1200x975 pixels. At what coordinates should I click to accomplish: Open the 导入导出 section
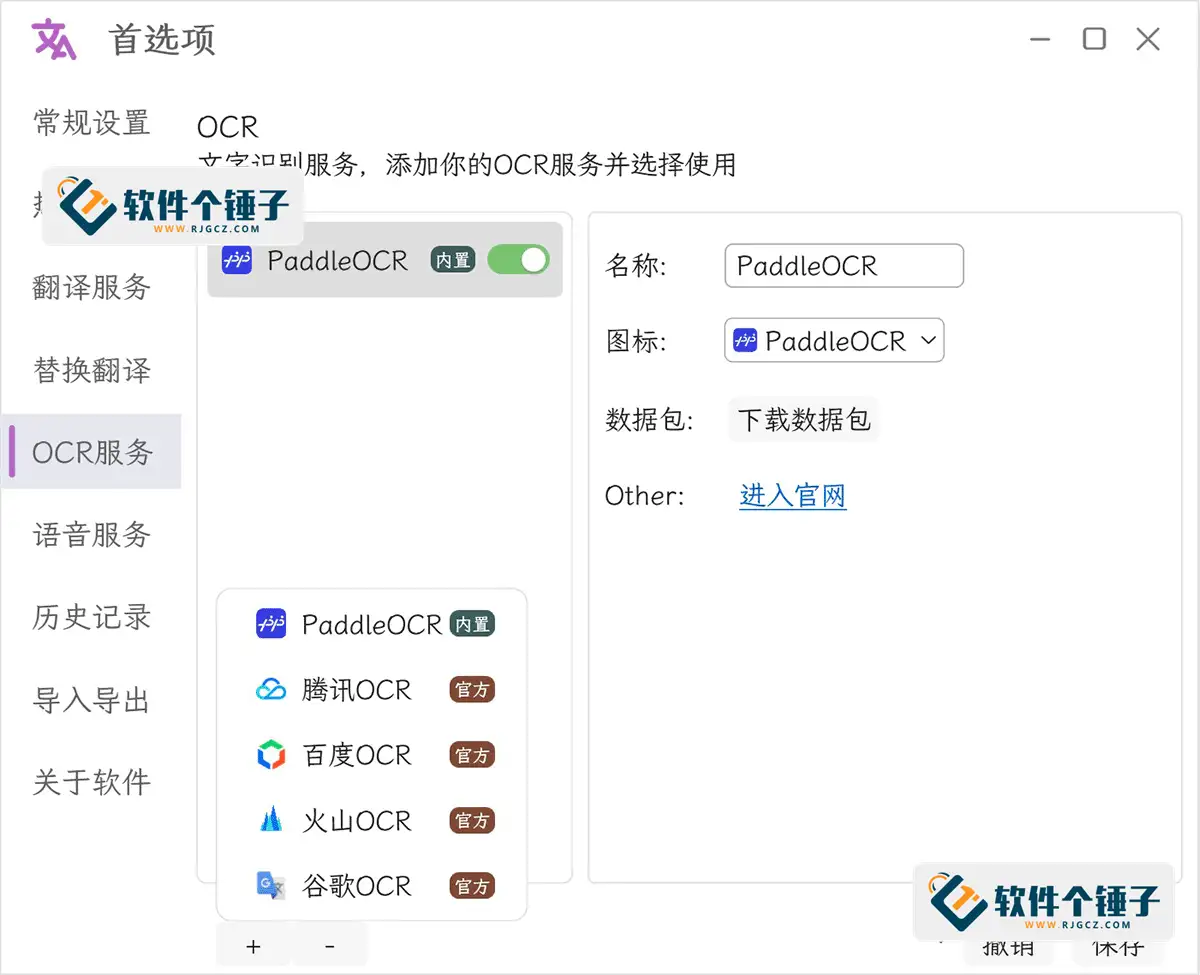click(x=91, y=699)
